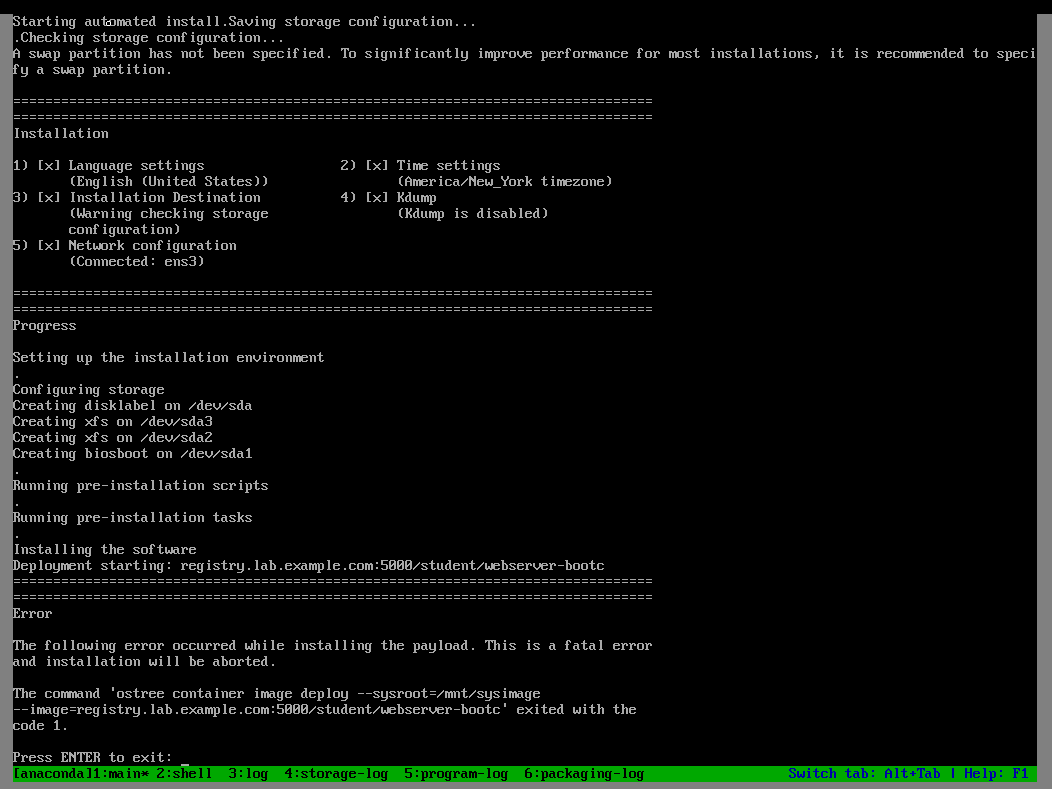Click the '(Connected: ens3)' status
1052x789 pixels.
(136, 262)
